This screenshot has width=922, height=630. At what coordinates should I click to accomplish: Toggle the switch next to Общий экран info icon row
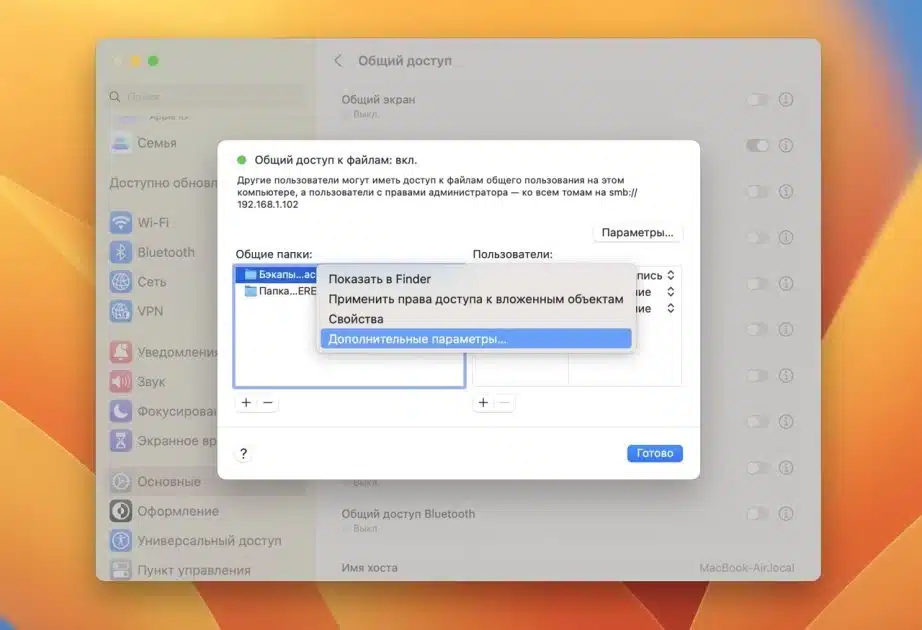click(x=757, y=99)
